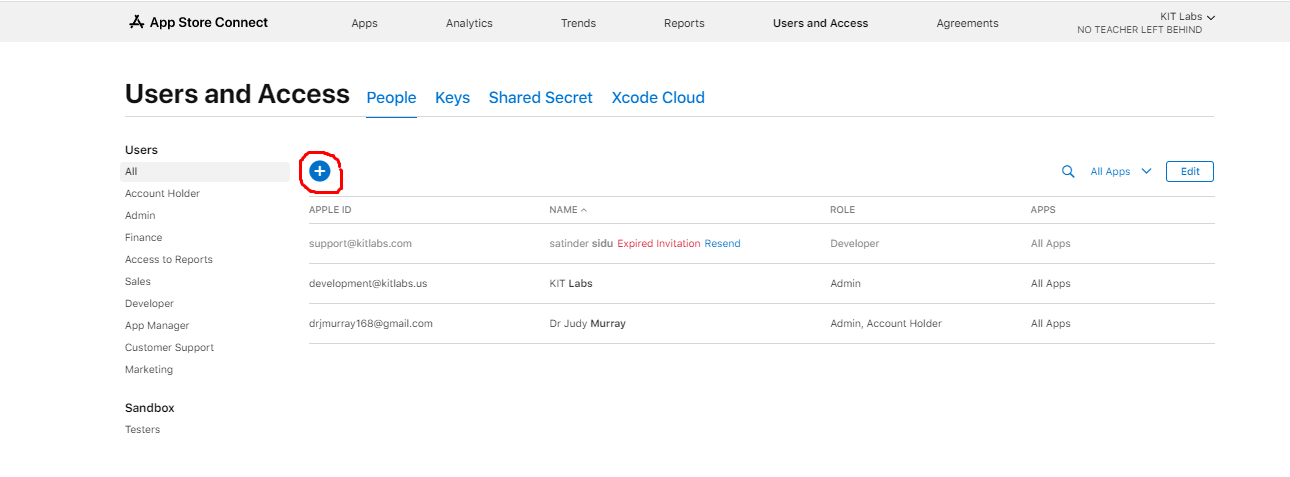Click the APPLE ID column header
The image size is (1290, 477).
[330, 210]
